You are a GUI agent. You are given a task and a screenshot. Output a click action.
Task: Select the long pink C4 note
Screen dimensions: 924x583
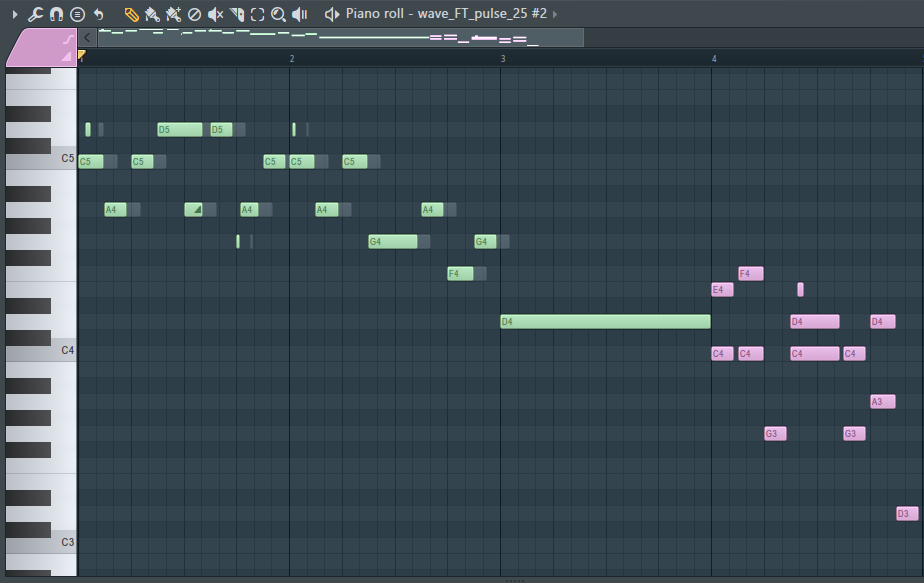815,354
